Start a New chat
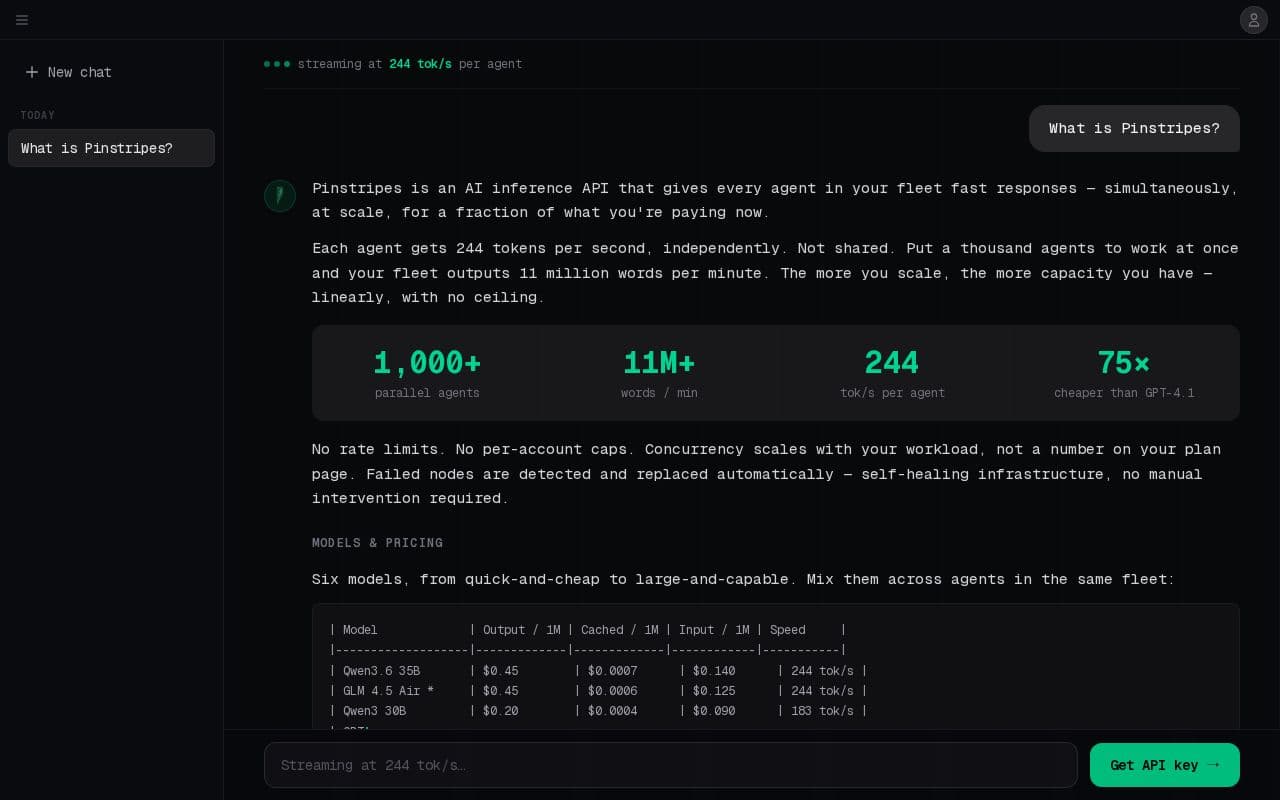Image resolution: width=1280 pixels, height=800 pixels. 111,72
